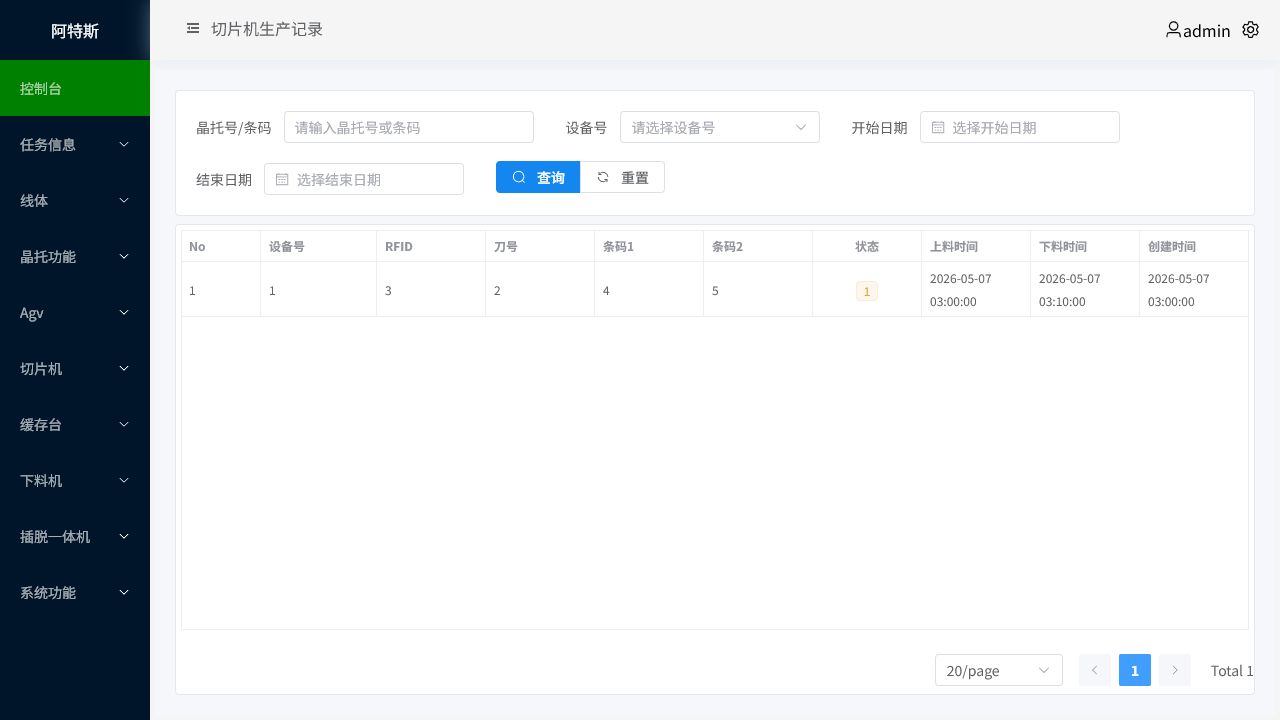Open the 设备号 dropdown
Viewport: 1280px width, 720px height.
tap(720, 127)
